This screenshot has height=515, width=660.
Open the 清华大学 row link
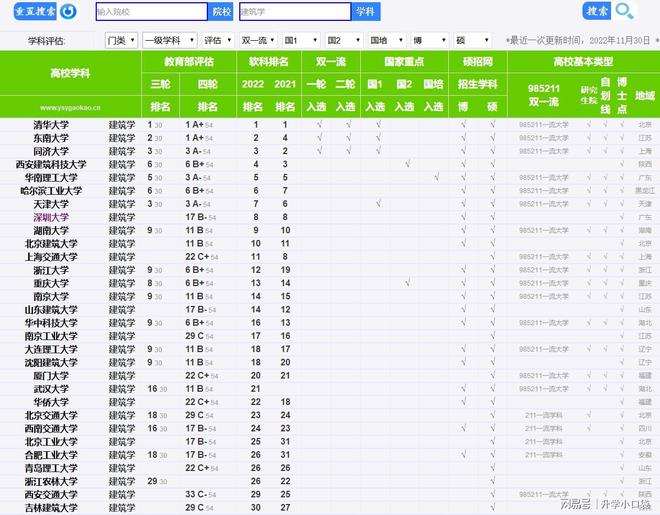click(x=51, y=125)
